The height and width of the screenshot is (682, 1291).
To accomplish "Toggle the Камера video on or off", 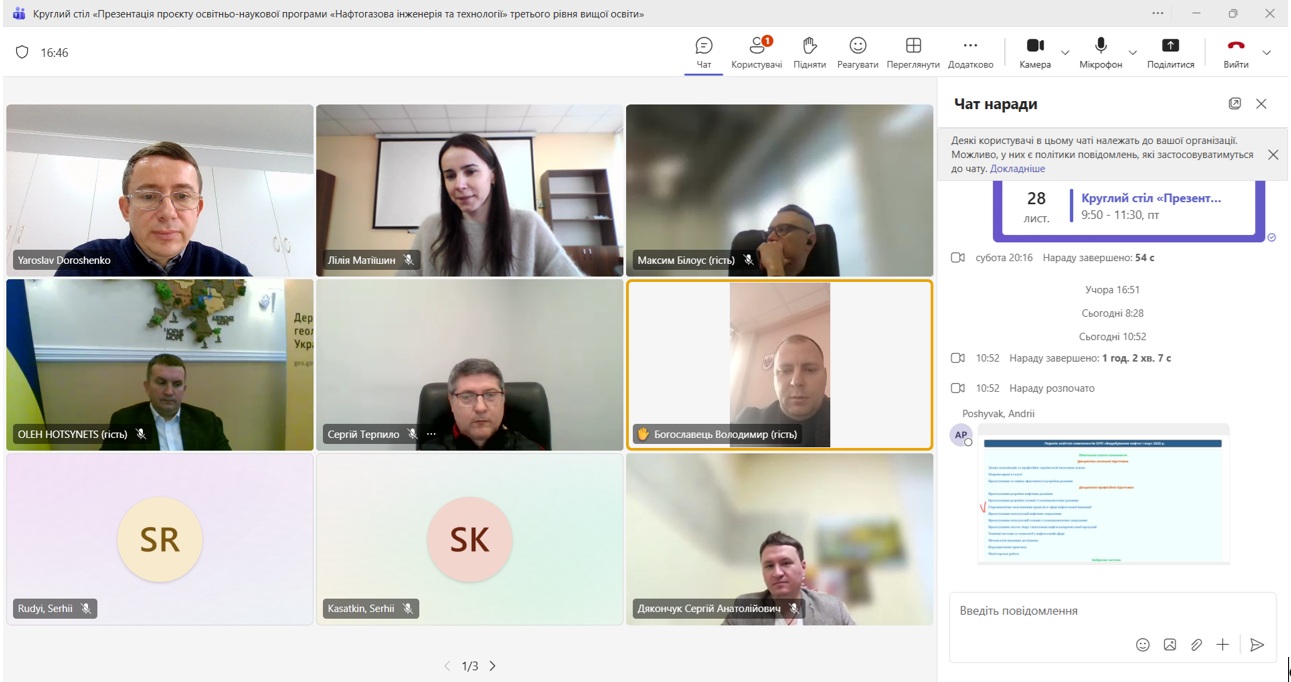I will (x=1035, y=47).
